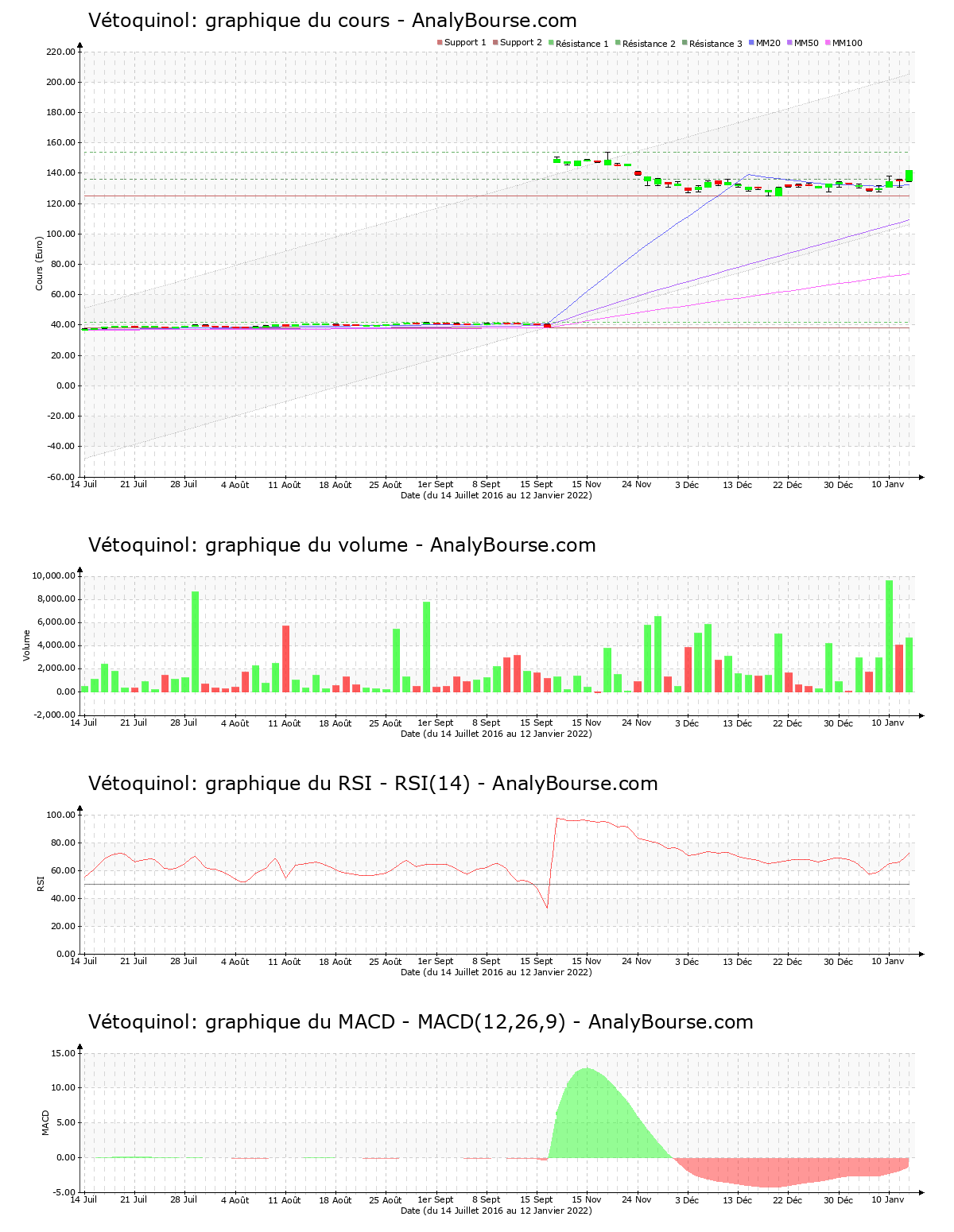Image resolution: width=954 pixels, height=1232 pixels.
Task: Click the 'Volume' y-axis label
Action: click(26, 645)
